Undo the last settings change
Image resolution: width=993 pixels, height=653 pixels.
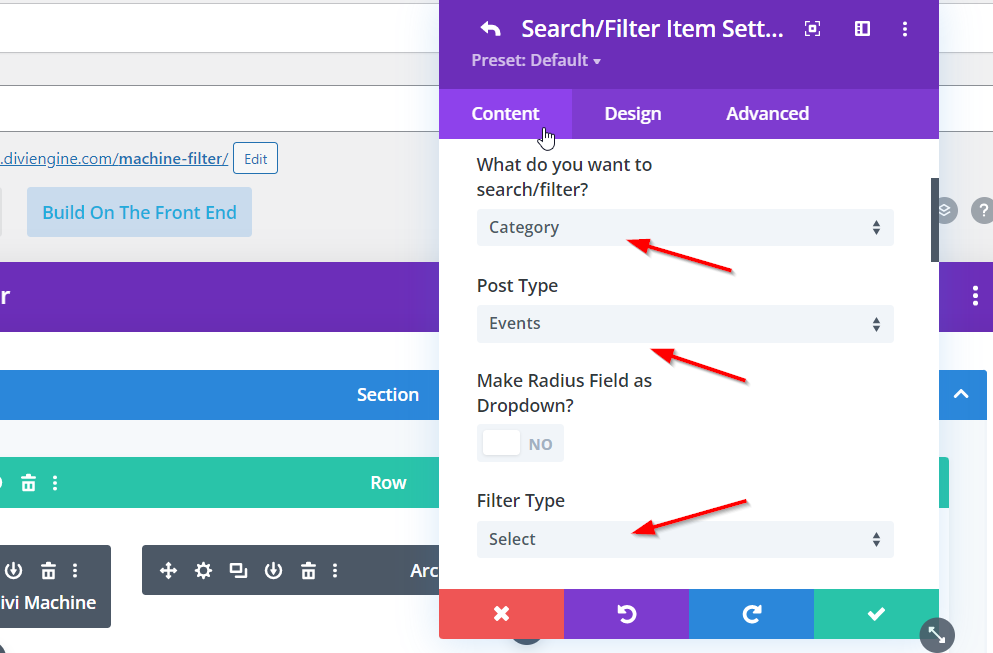[626, 614]
